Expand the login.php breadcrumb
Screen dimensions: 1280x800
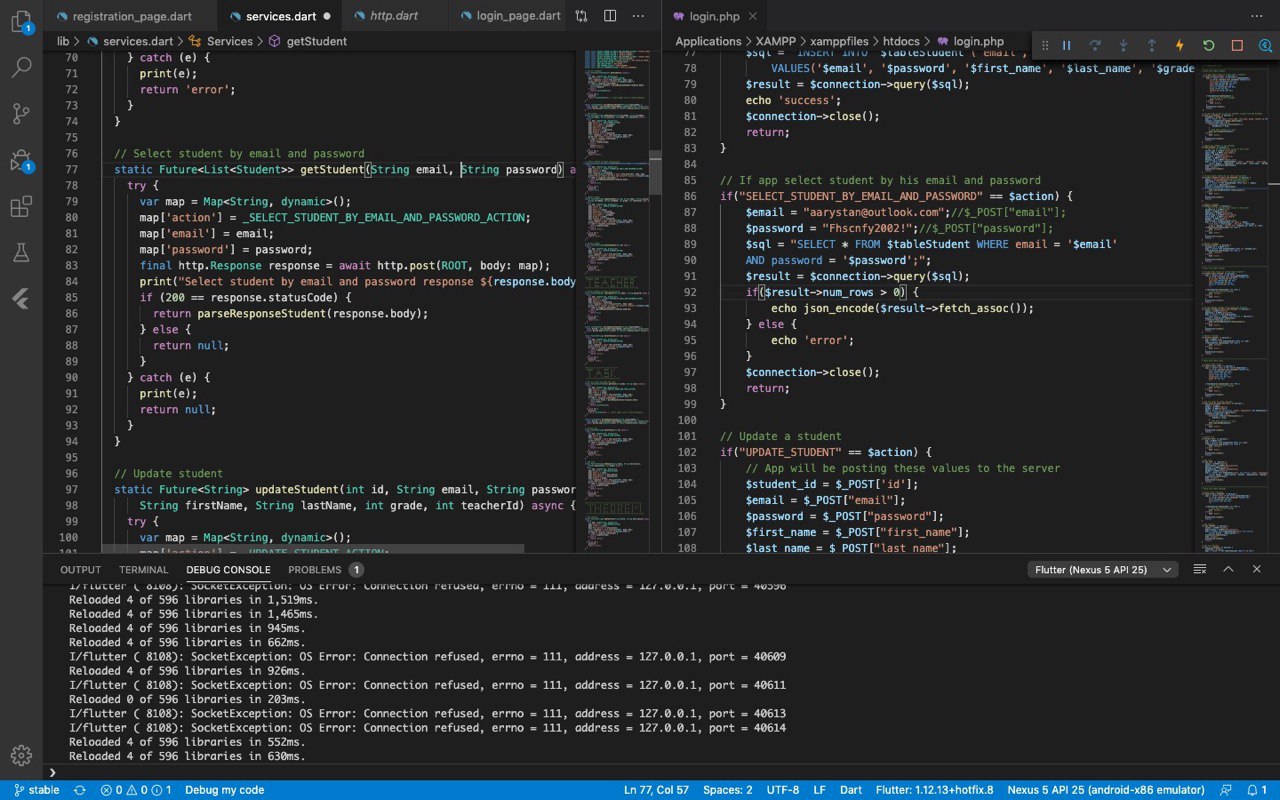970,41
